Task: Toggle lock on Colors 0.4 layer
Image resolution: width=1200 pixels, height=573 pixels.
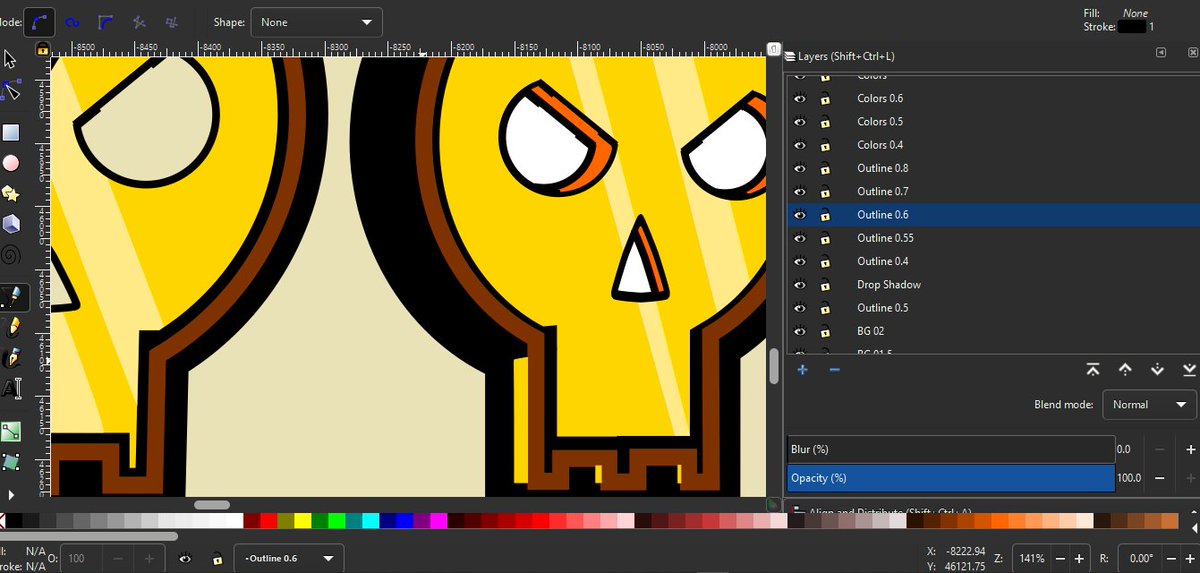Action: [x=825, y=145]
